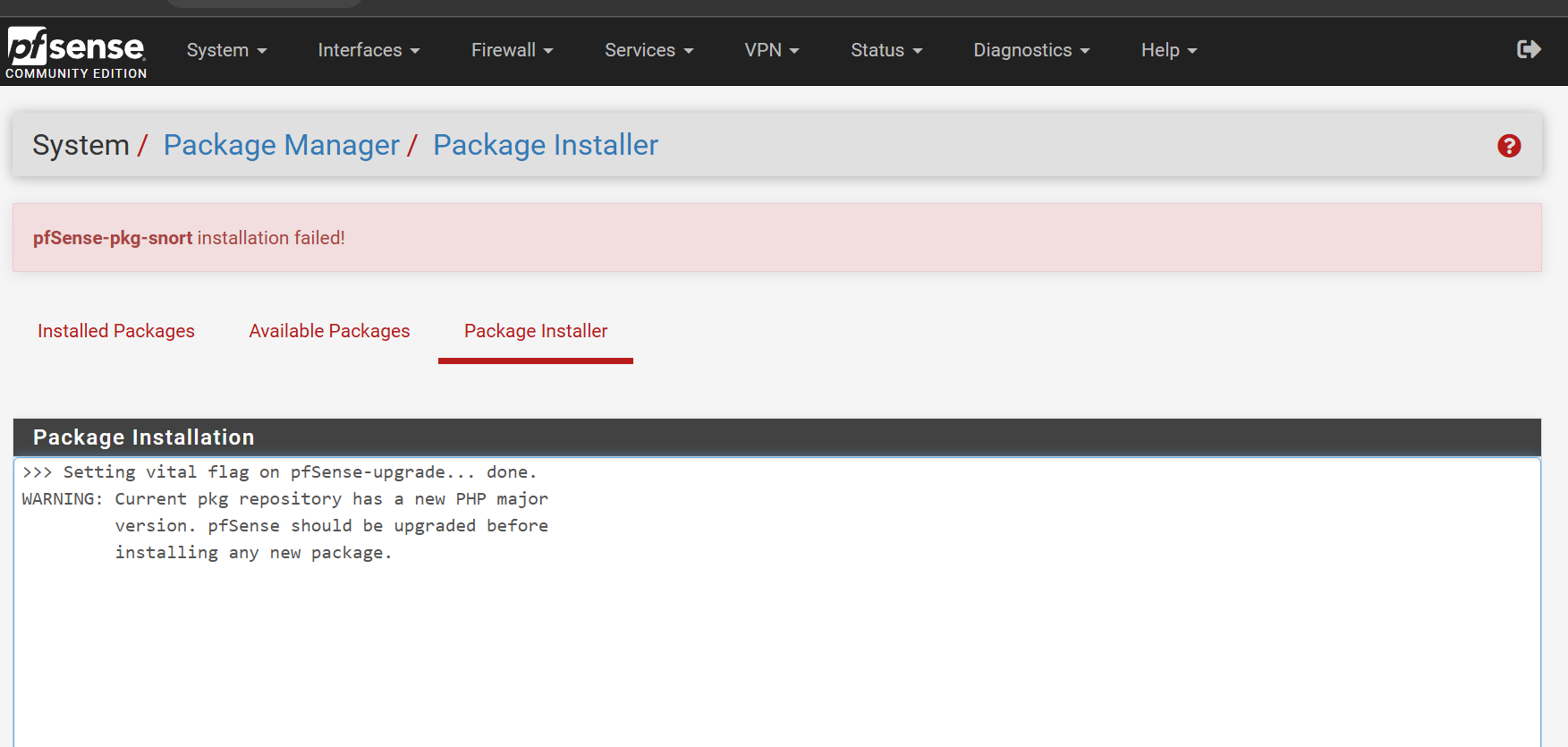Click the 'System' breadcrumb text
The image size is (1568, 747).
(x=81, y=145)
